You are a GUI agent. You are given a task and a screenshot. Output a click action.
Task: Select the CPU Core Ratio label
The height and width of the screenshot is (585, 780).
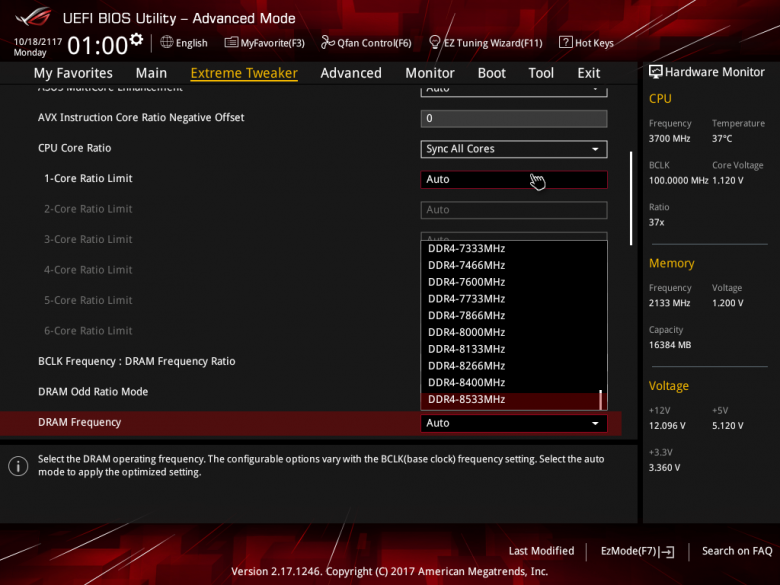(75, 148)
